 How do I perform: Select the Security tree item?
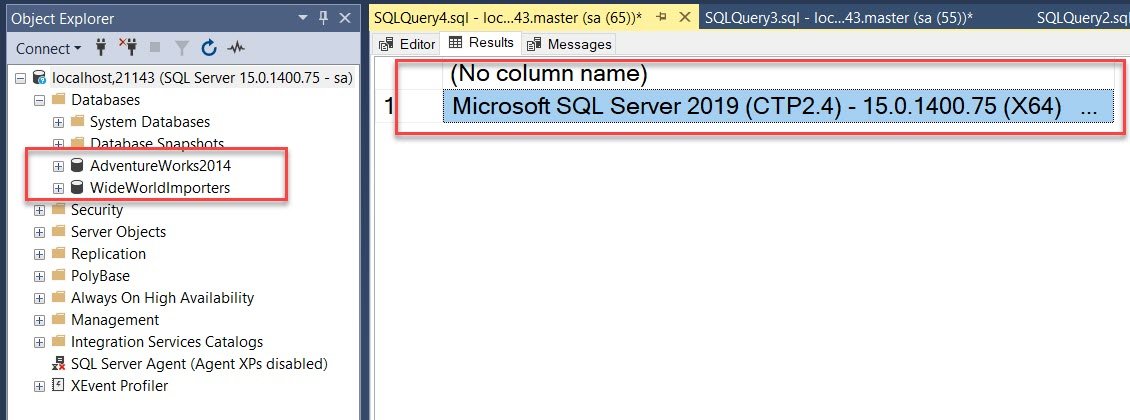click(x=97, y=210)
